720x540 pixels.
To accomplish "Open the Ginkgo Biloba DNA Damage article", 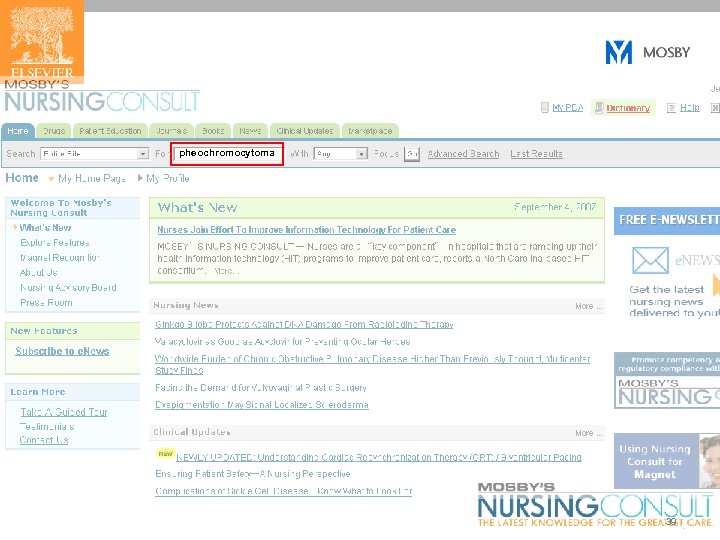I will (304, 325).
